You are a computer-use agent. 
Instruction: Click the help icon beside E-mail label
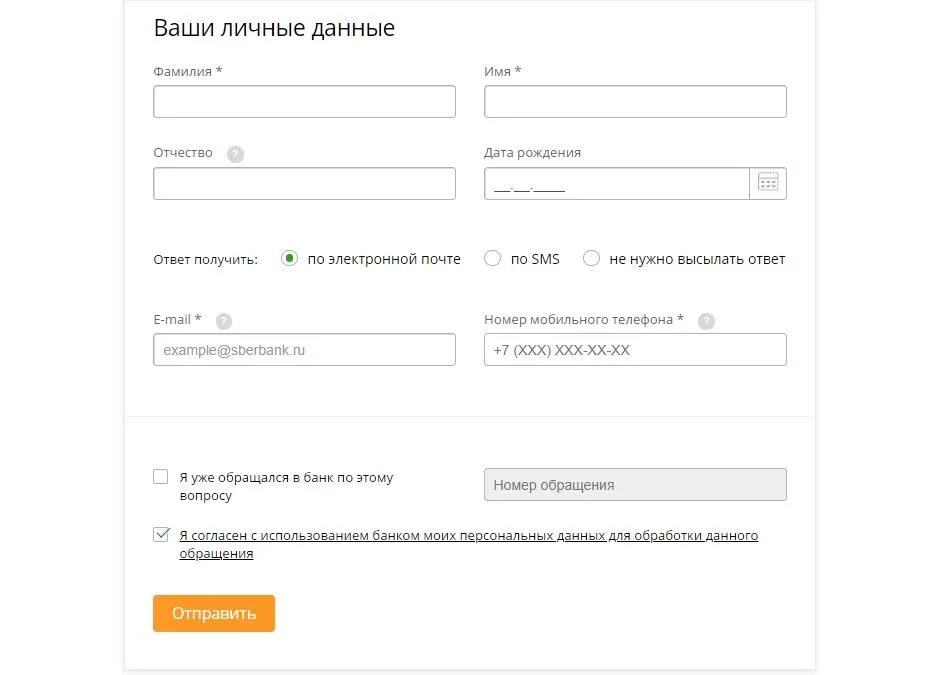(x=224, y=321)
